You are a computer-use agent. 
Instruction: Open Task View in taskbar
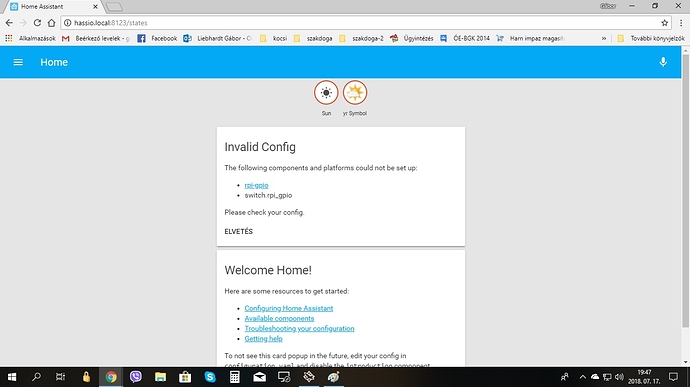click(x=61, y=377)
